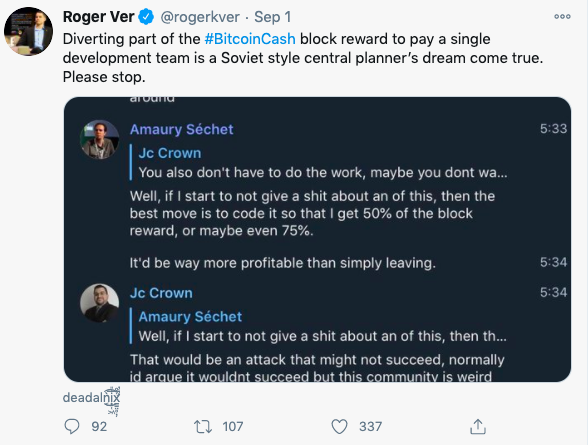Image resolution: width=588 pixels, height=445 pixels.
Task: Open Roger Ver's profile avatar
Action: pyautogui.click(x=28, y=31)
